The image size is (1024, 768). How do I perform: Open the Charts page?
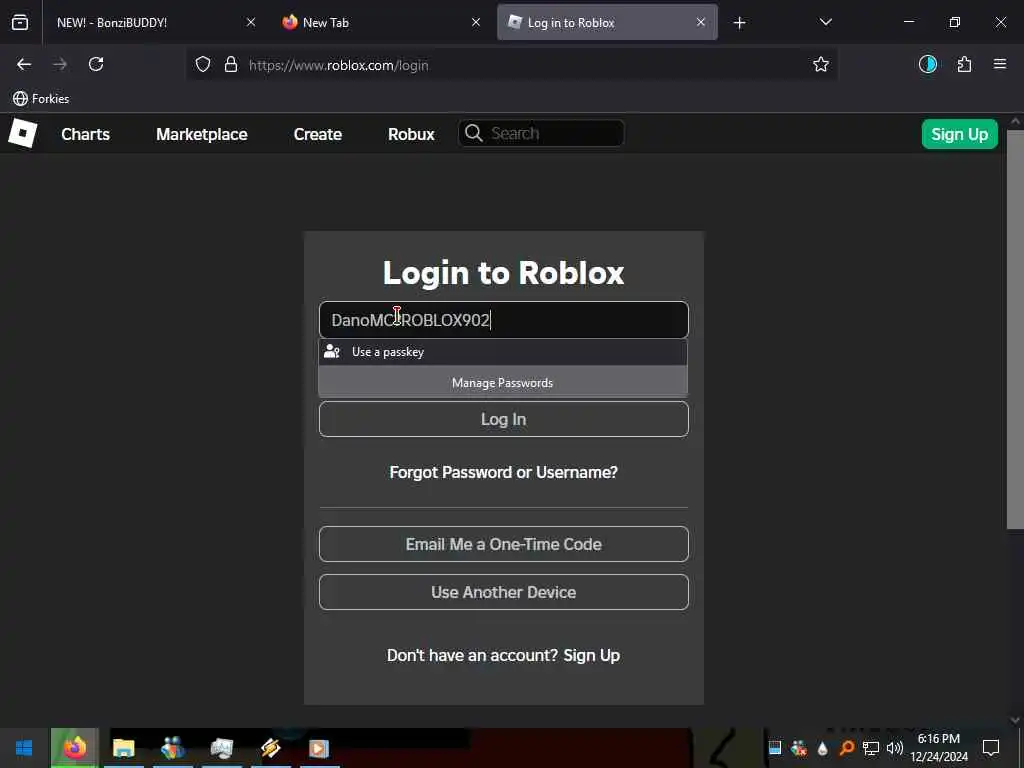tap(86, 134)
